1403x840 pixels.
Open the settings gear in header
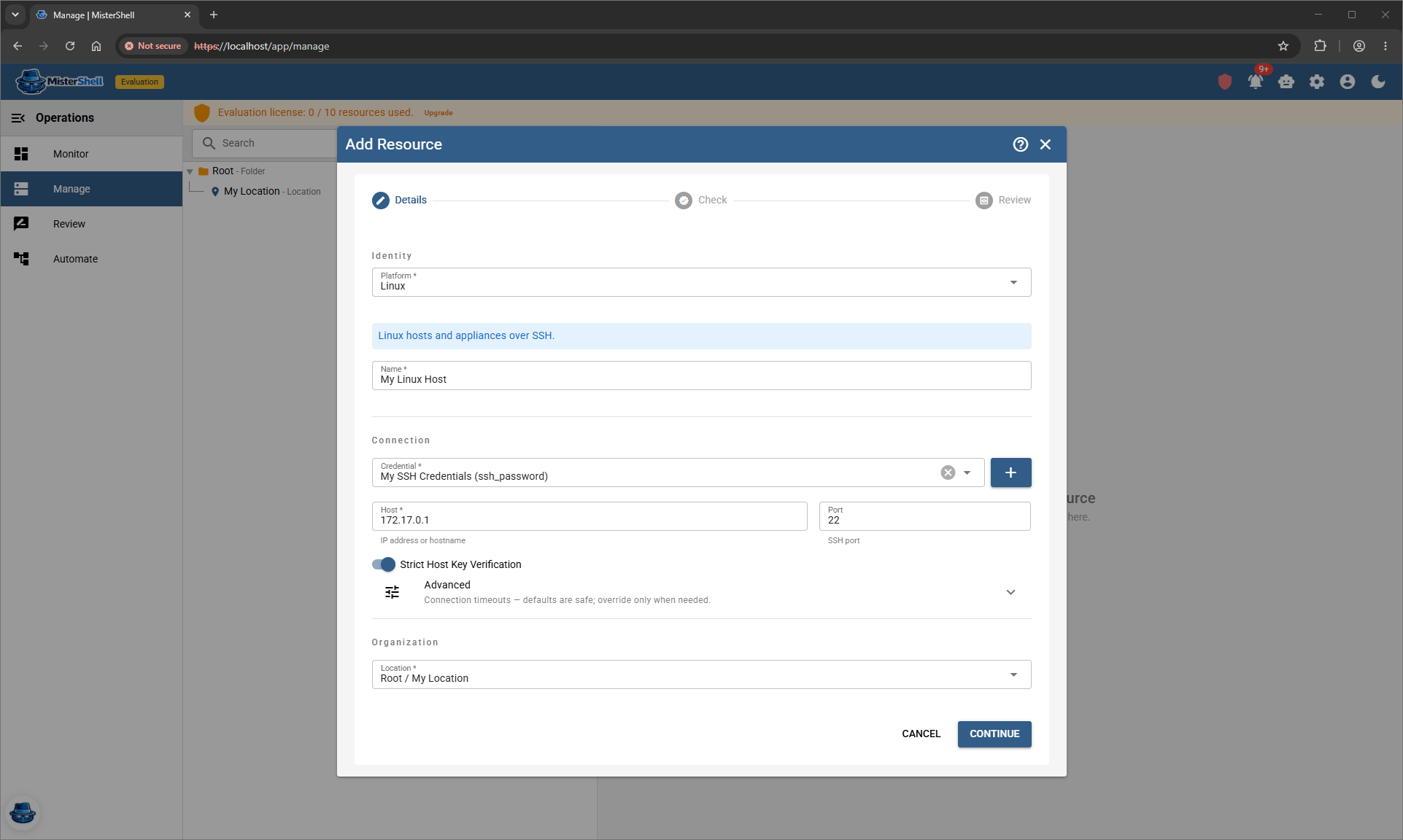[x=1317, y=82]
